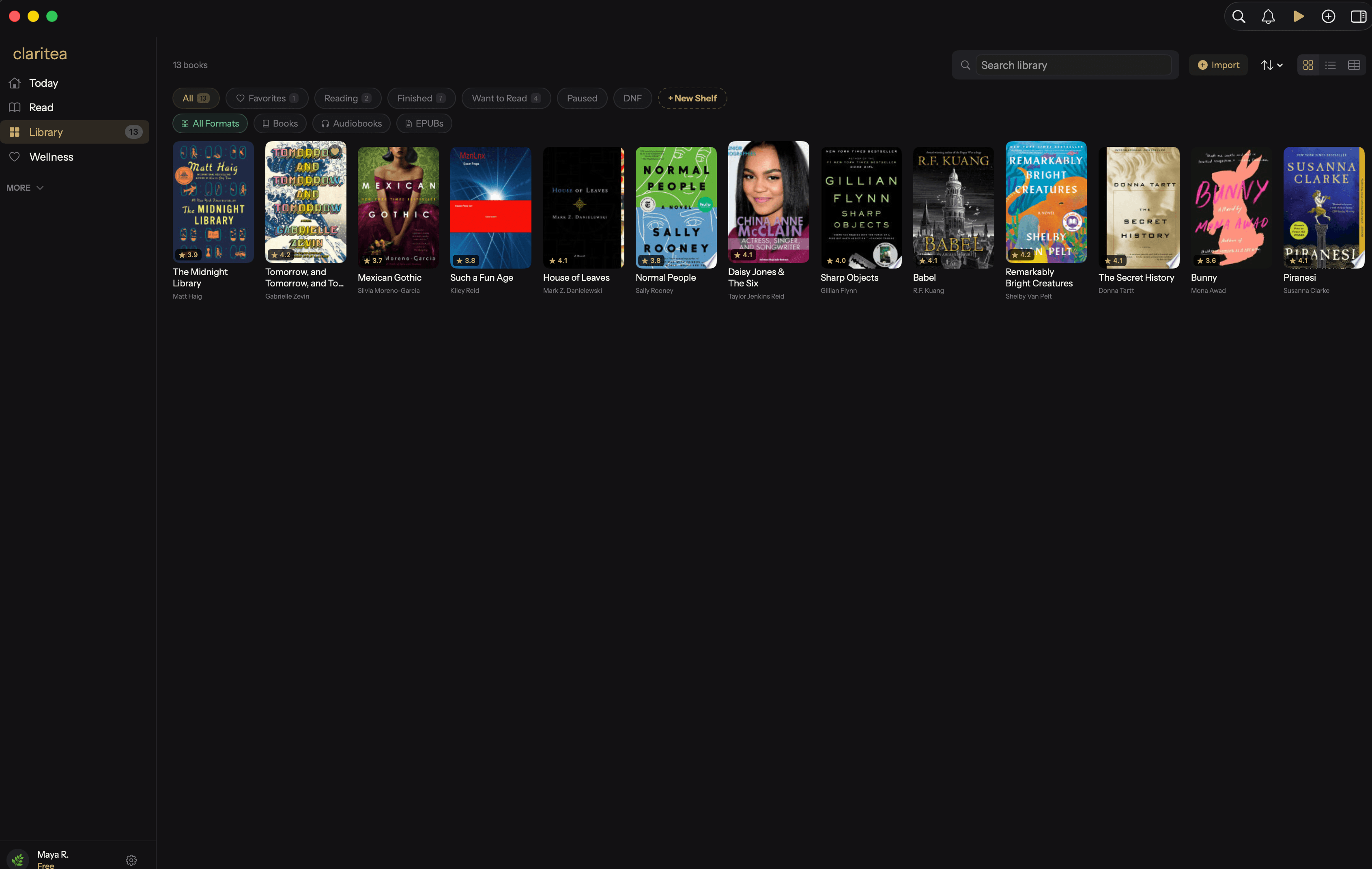Switch to grid view
The image size is (1372, 869).
(x=1308, y=66)
